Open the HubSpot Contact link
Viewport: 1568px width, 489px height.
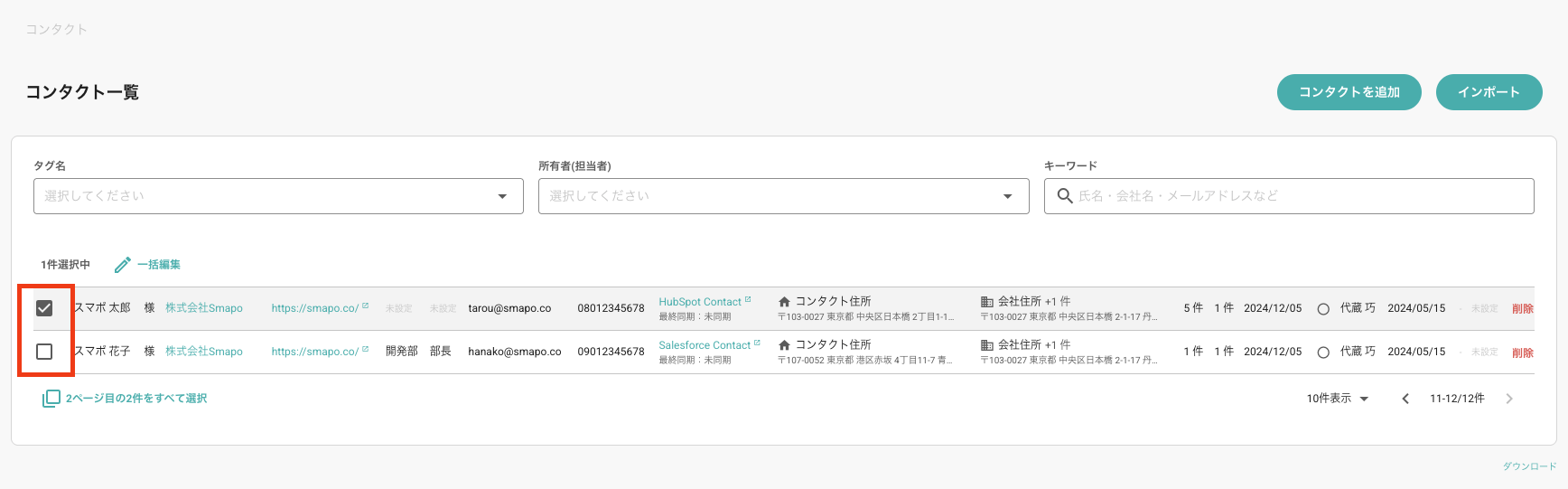(x=700, y=302)
